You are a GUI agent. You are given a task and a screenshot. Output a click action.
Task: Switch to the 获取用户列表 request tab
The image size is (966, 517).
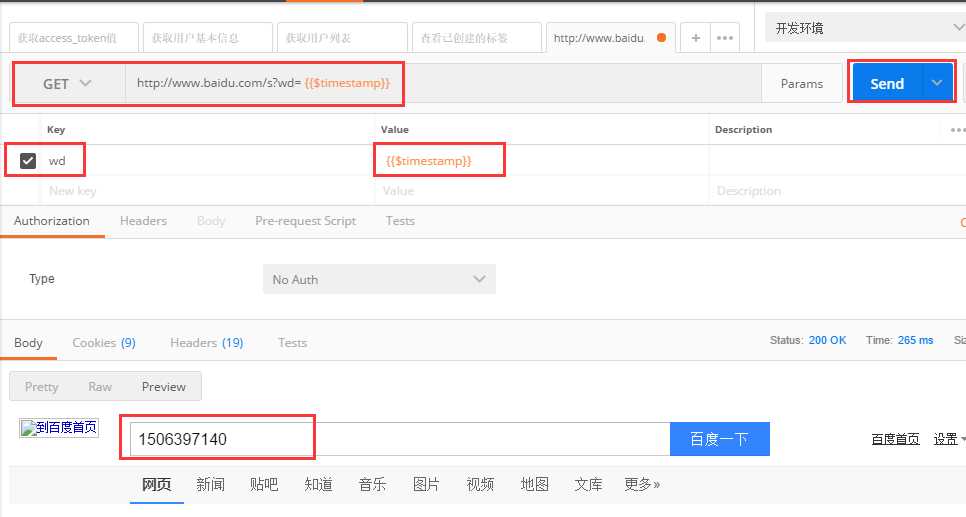point(342,38)
